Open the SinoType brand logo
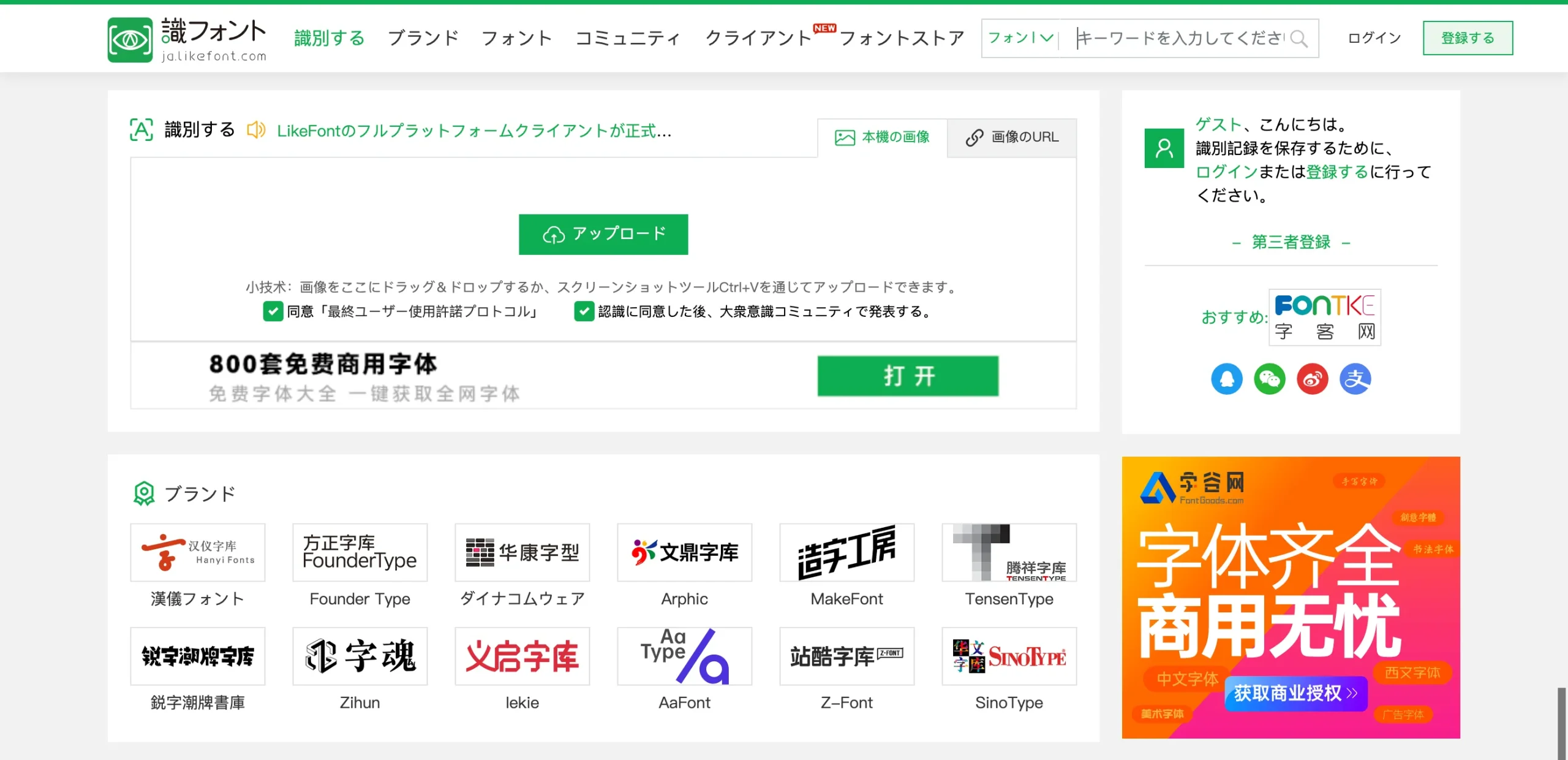Viewport: 1568px width, 760px height. [1009, 656]
